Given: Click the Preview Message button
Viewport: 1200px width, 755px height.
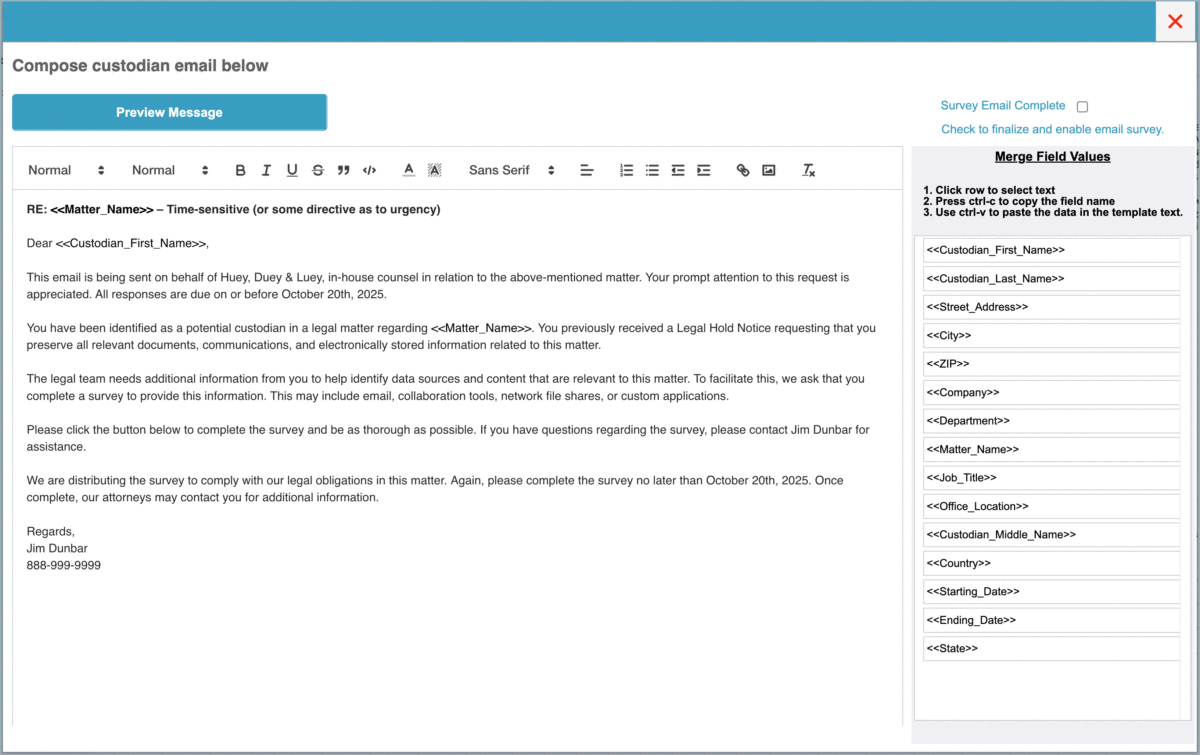Looking at the screenshot, I should 169,112.
